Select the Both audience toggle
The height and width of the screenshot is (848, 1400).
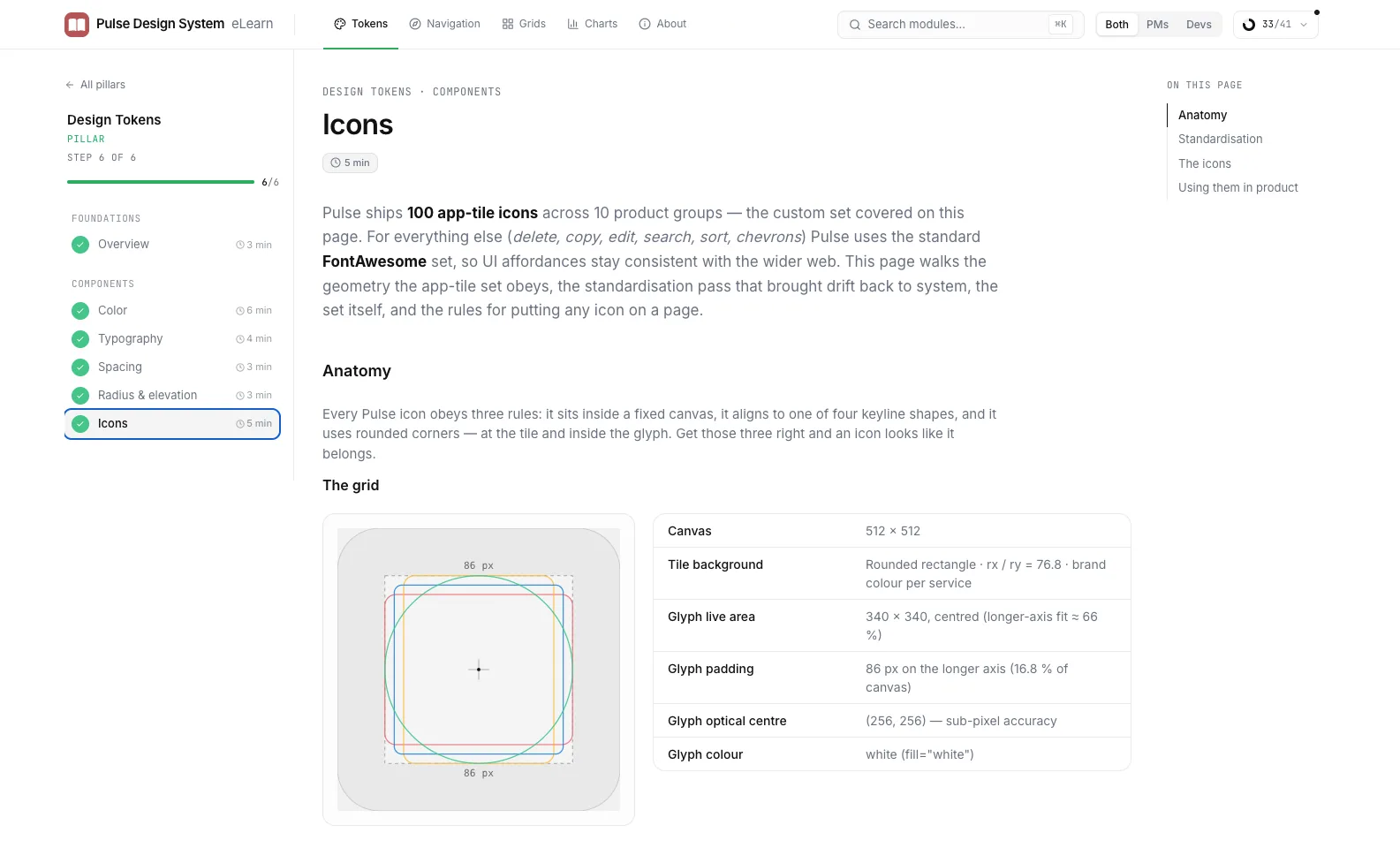click(x=1116, y=25)
